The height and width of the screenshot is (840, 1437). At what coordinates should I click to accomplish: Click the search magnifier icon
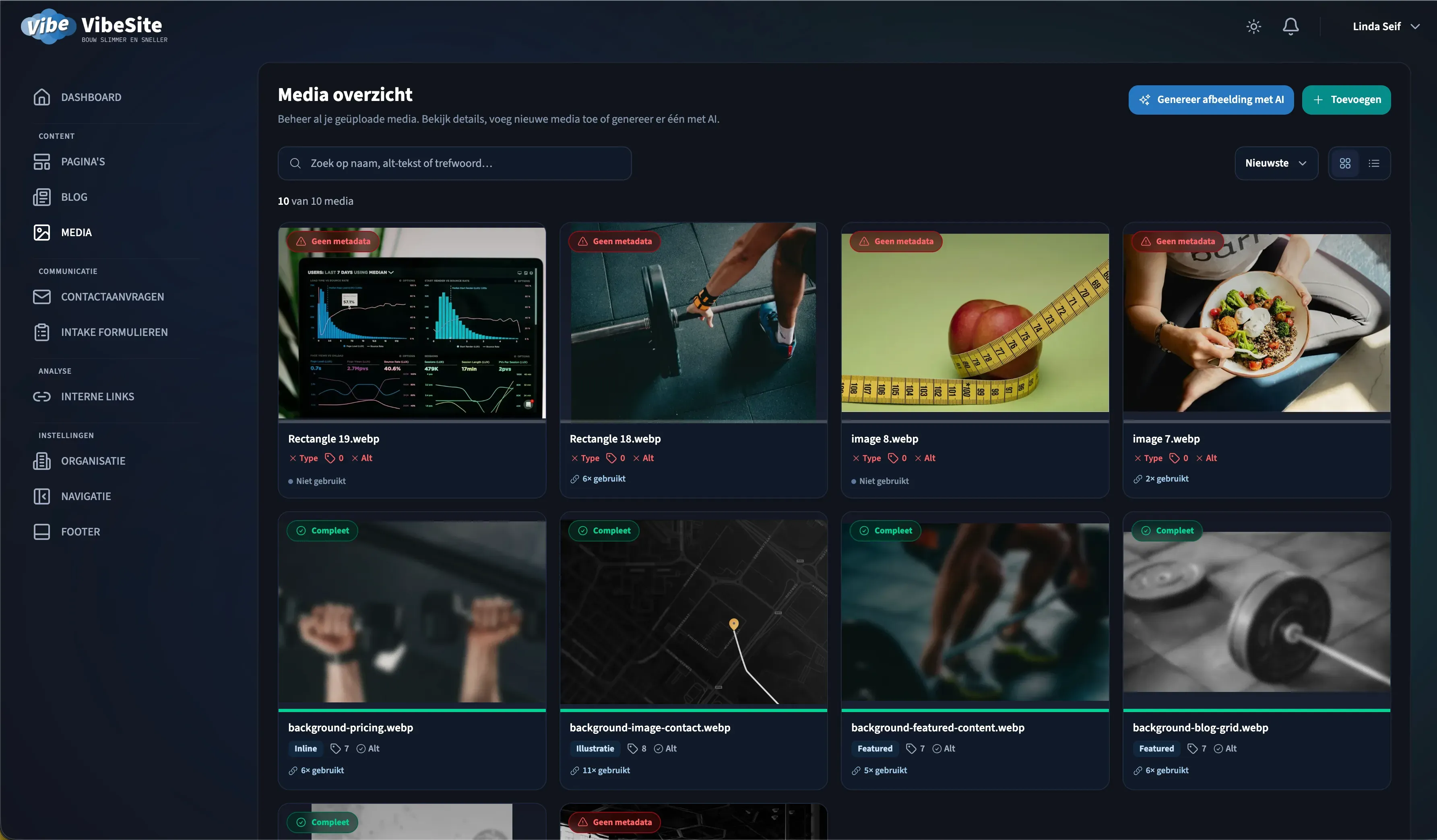(295, 163)
